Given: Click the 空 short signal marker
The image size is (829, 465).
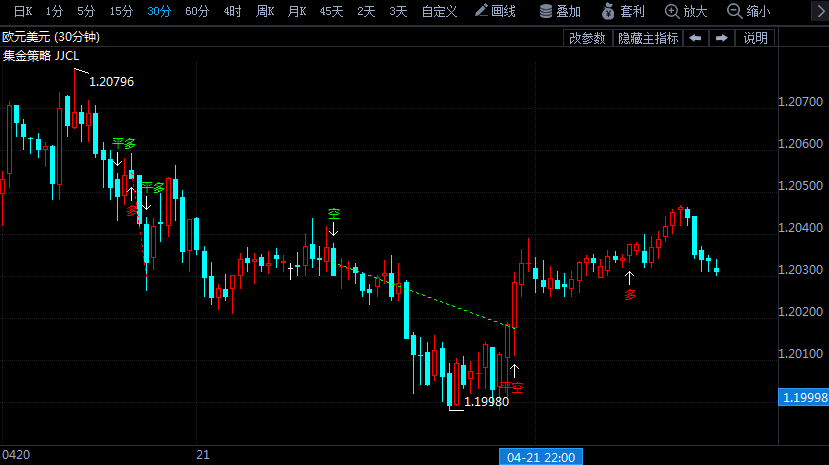Looking at the screenshot, I should click(x=334, y=213).
